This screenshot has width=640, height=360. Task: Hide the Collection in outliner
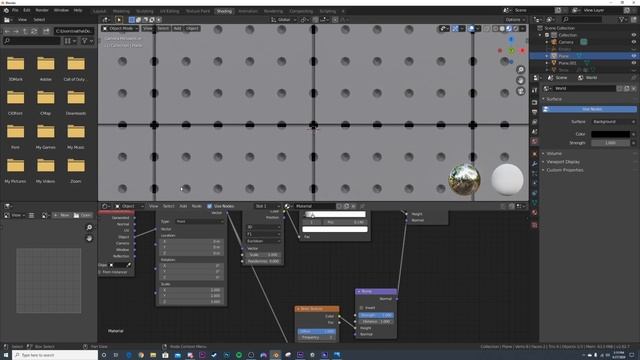tap(634, 35)
